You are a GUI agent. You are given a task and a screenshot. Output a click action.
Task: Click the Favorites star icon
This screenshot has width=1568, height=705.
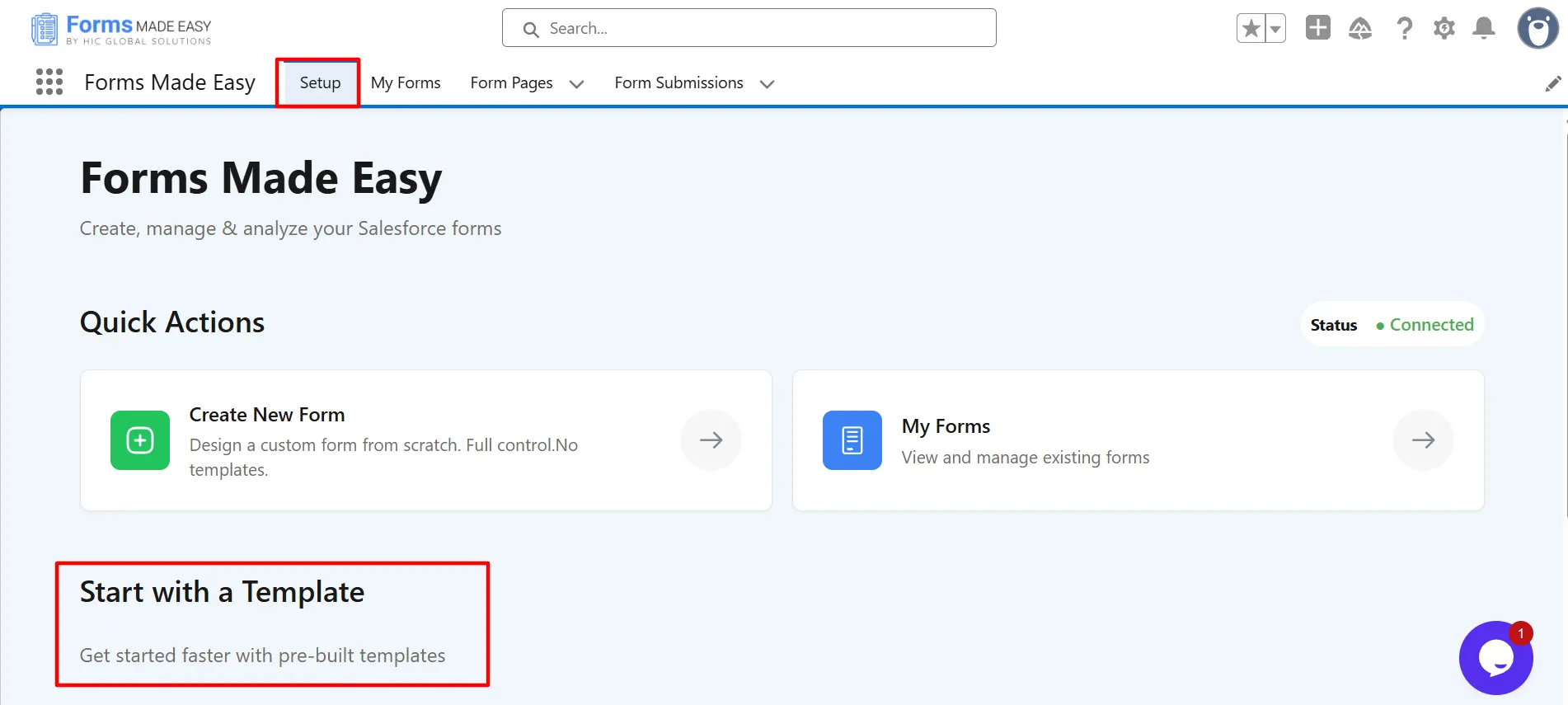[1251, 29]
